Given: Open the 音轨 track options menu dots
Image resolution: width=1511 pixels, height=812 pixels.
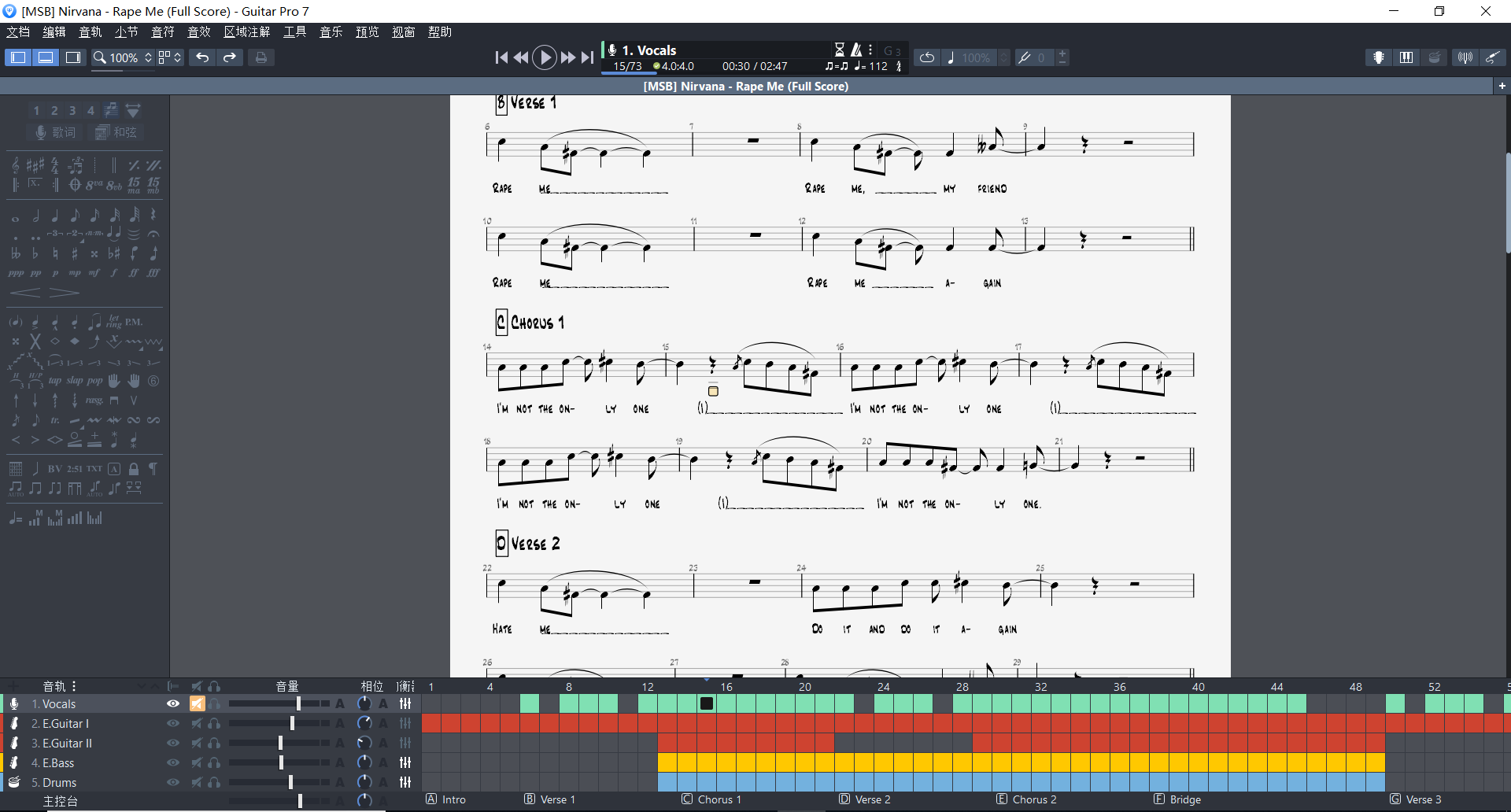Looking at the screenshot, I should click(74, 686).
